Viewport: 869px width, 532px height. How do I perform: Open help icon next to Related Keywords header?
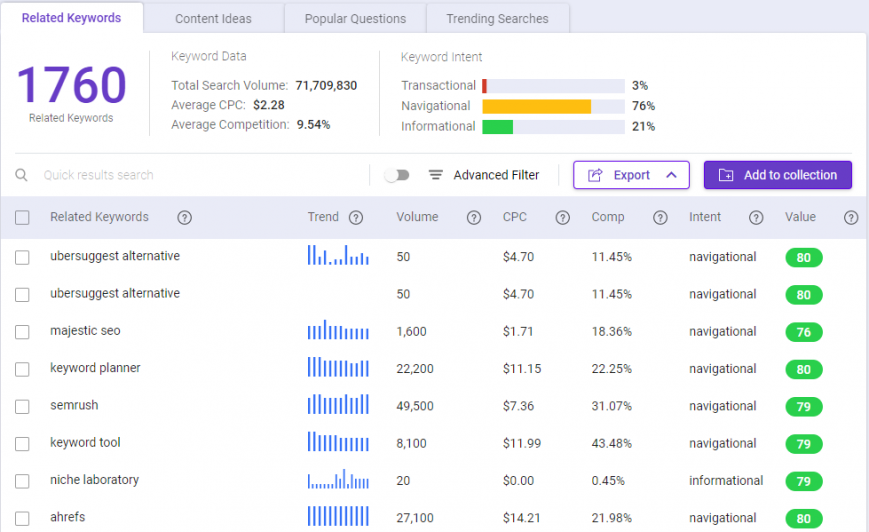click(x=185, y=218)
